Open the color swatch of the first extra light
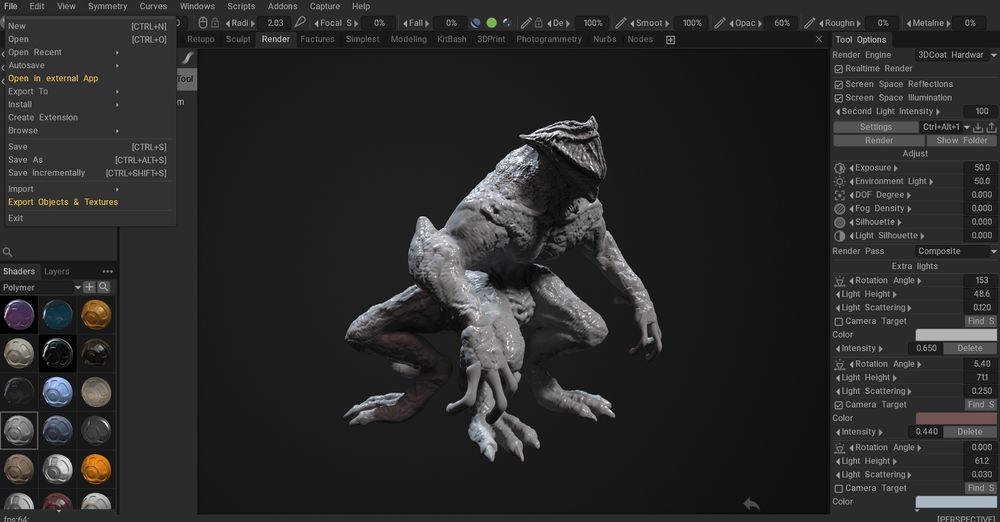This screenshot has width=1000, height=522. 956,335
